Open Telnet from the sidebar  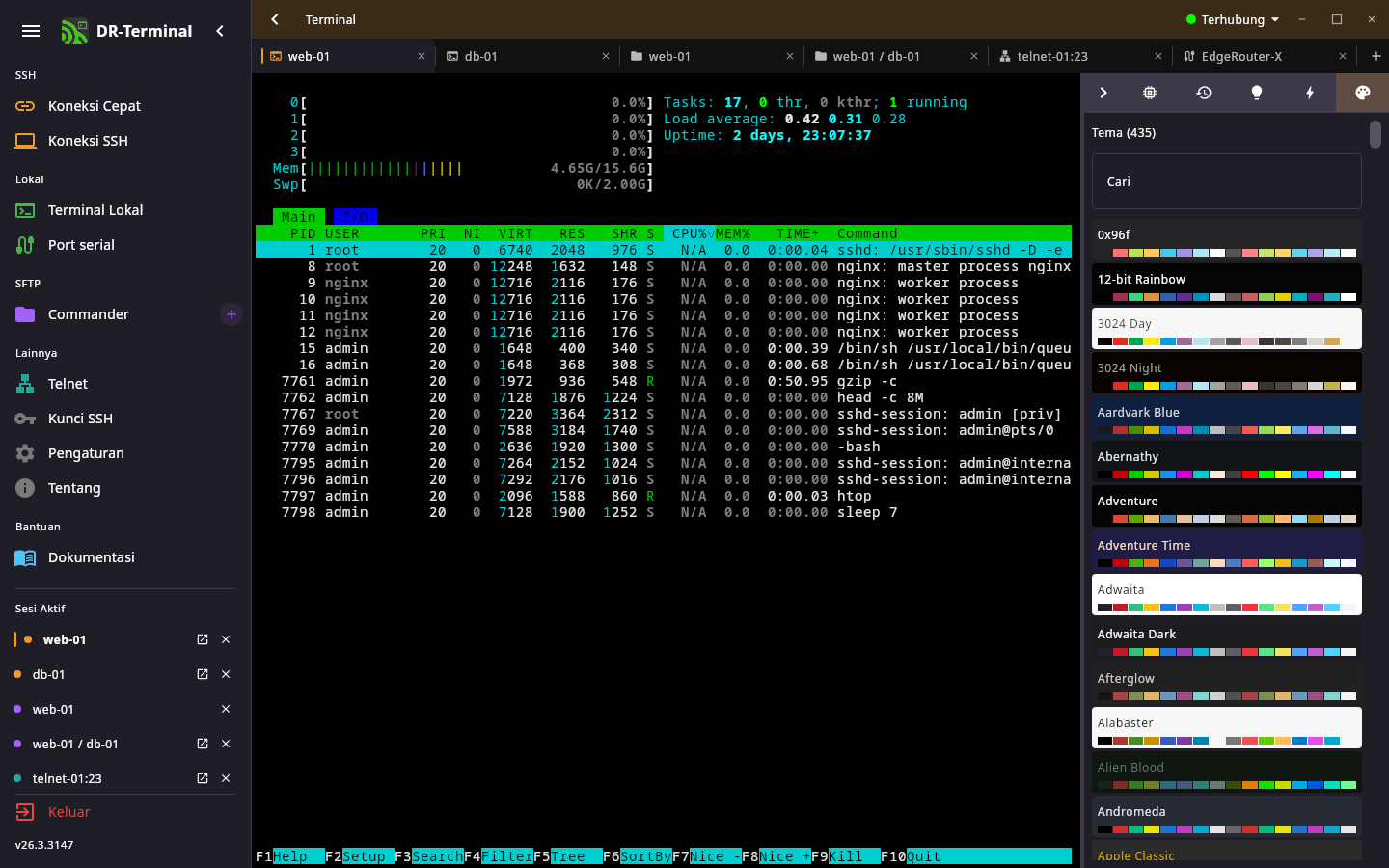(x=125, y=384)
